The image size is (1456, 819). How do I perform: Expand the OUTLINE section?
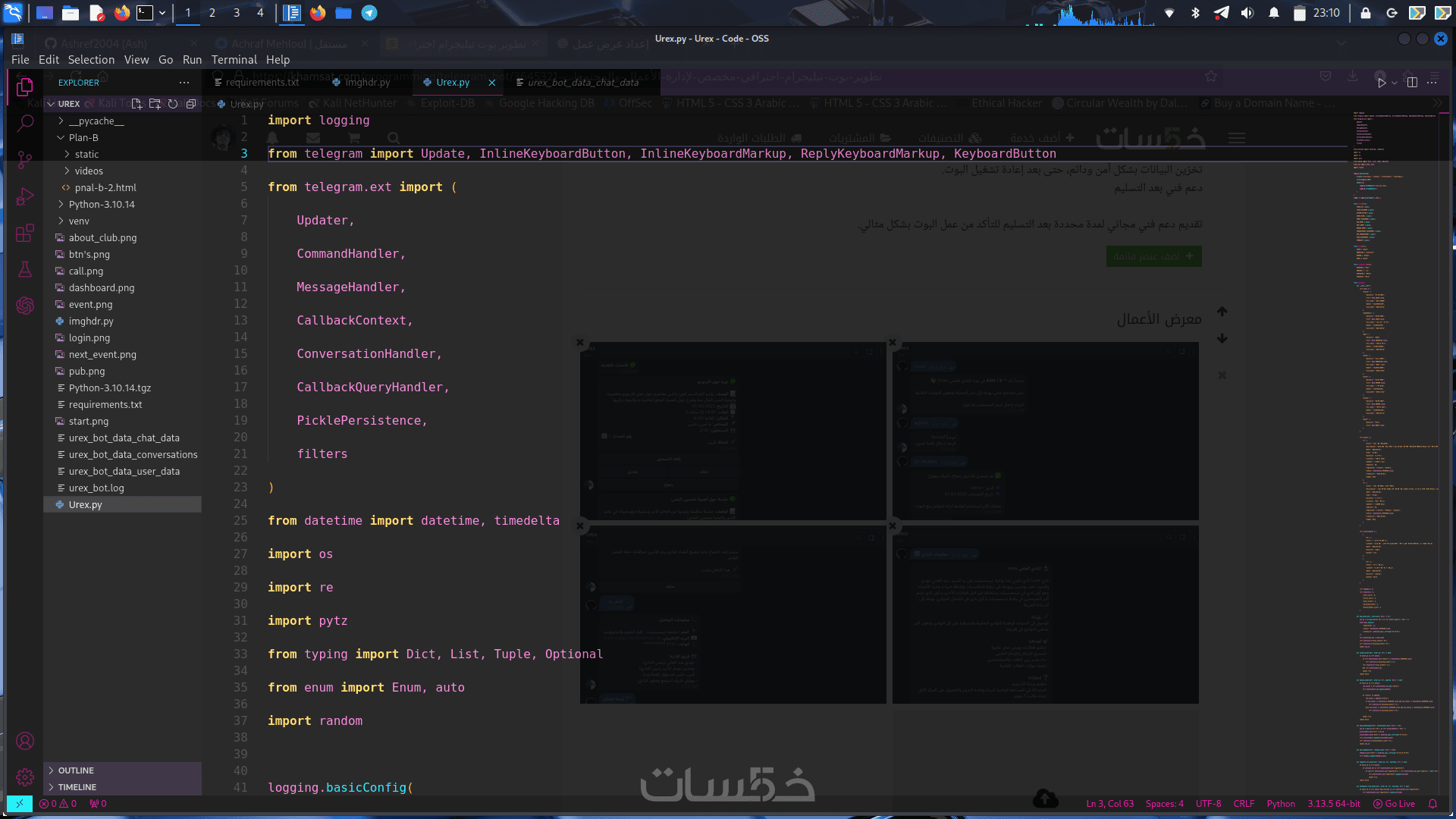coord(76,770)
